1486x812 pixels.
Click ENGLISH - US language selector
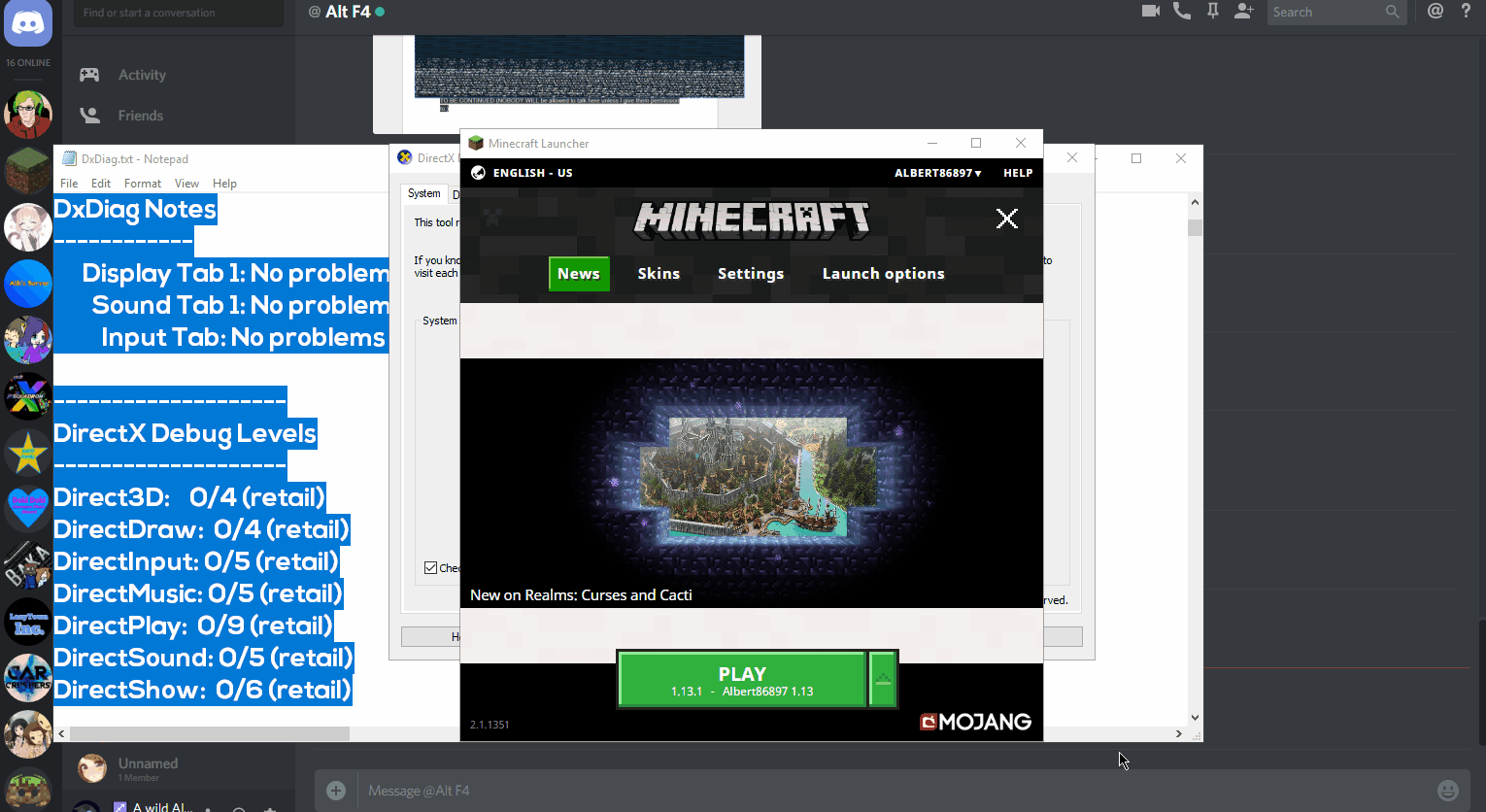coord(532,173)
